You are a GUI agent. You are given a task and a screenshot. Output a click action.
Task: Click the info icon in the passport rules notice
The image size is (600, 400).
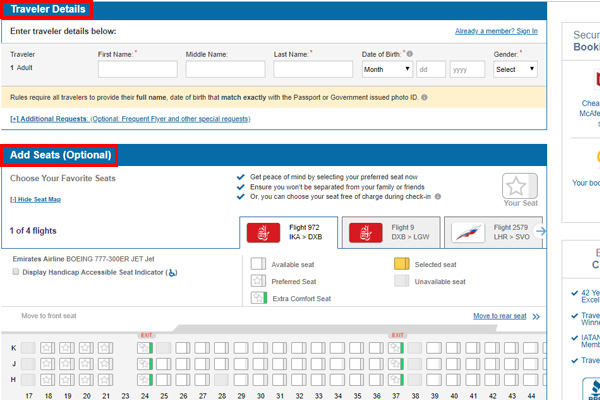coord(424,97)
